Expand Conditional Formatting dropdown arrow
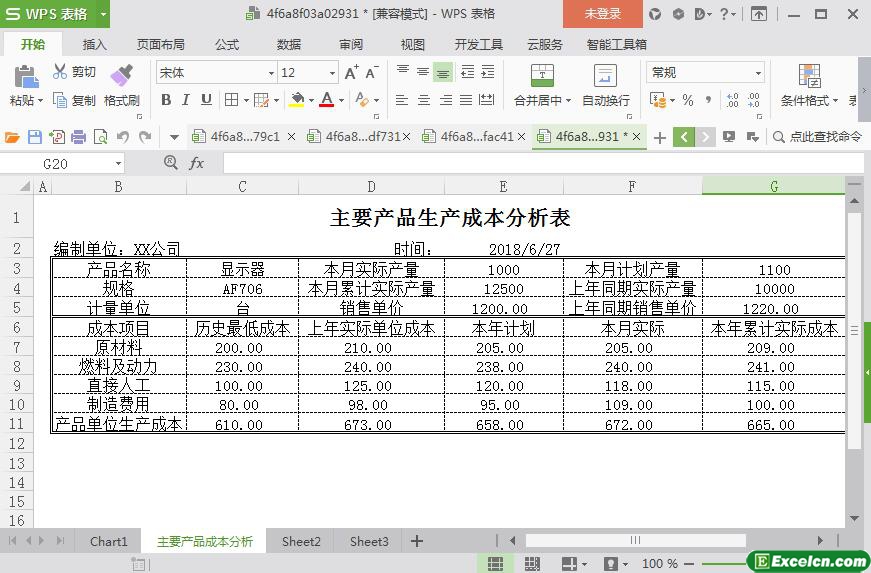Viewport: 871px width, 573px height. [835, 101]
